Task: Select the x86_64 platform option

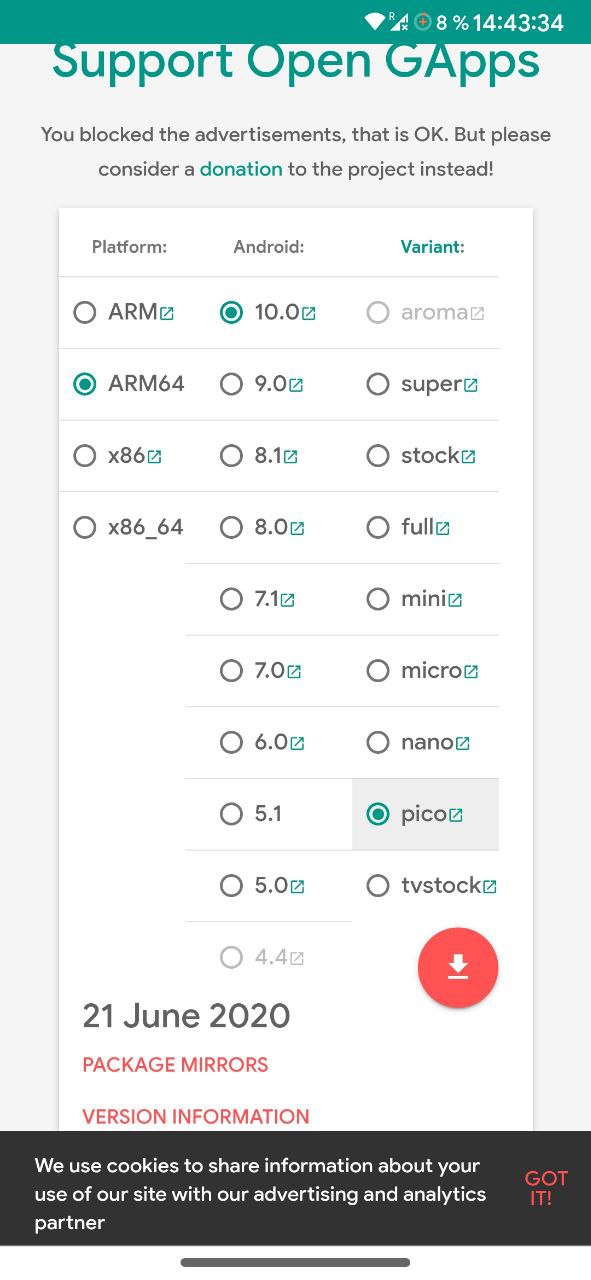Action: click(x=85, y=527)
